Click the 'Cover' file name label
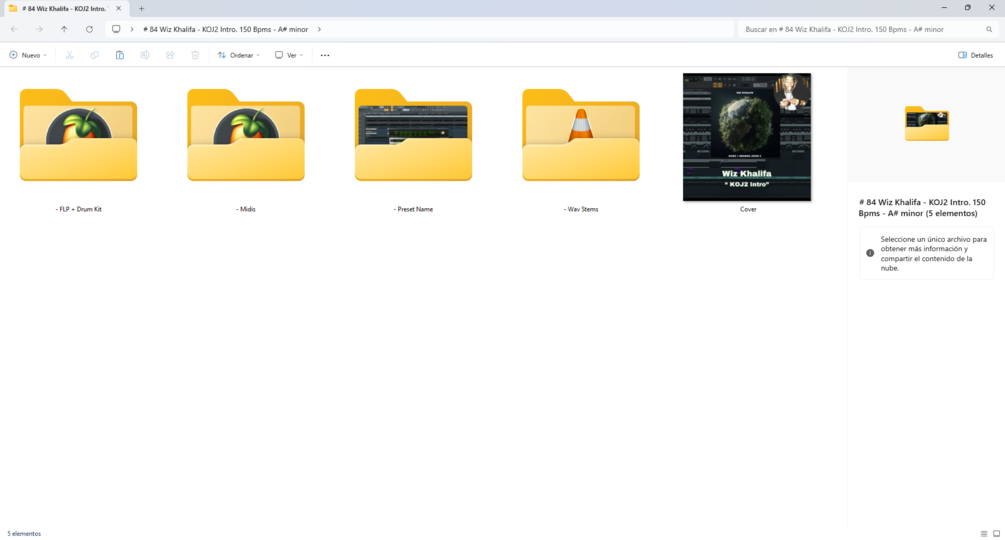This screenshot has width=1005, height=540. tap(748, 209)
